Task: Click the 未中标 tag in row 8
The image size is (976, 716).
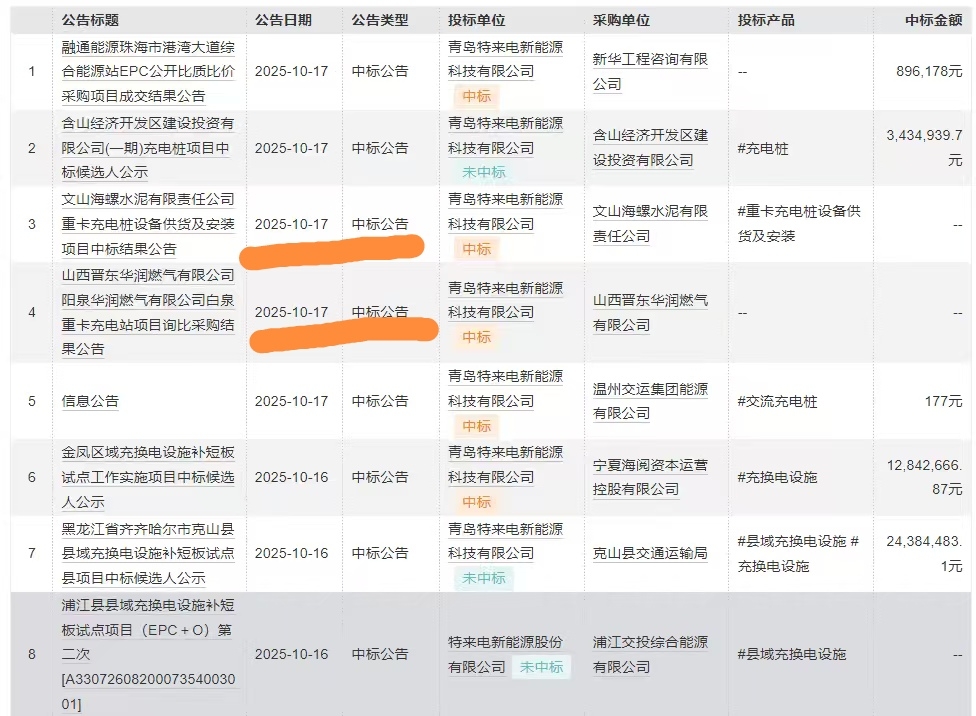Action: pyautogui.click(x=542, y=667)
